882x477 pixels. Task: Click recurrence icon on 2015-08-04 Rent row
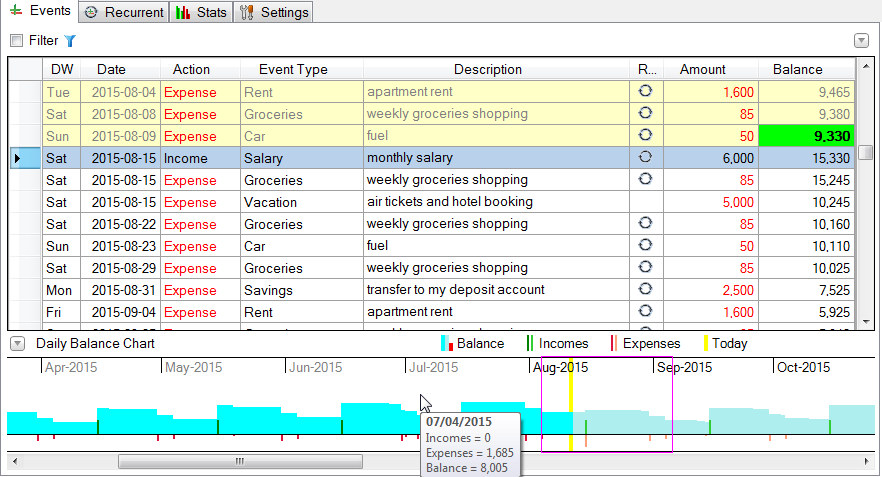click(x=646, y=91)
